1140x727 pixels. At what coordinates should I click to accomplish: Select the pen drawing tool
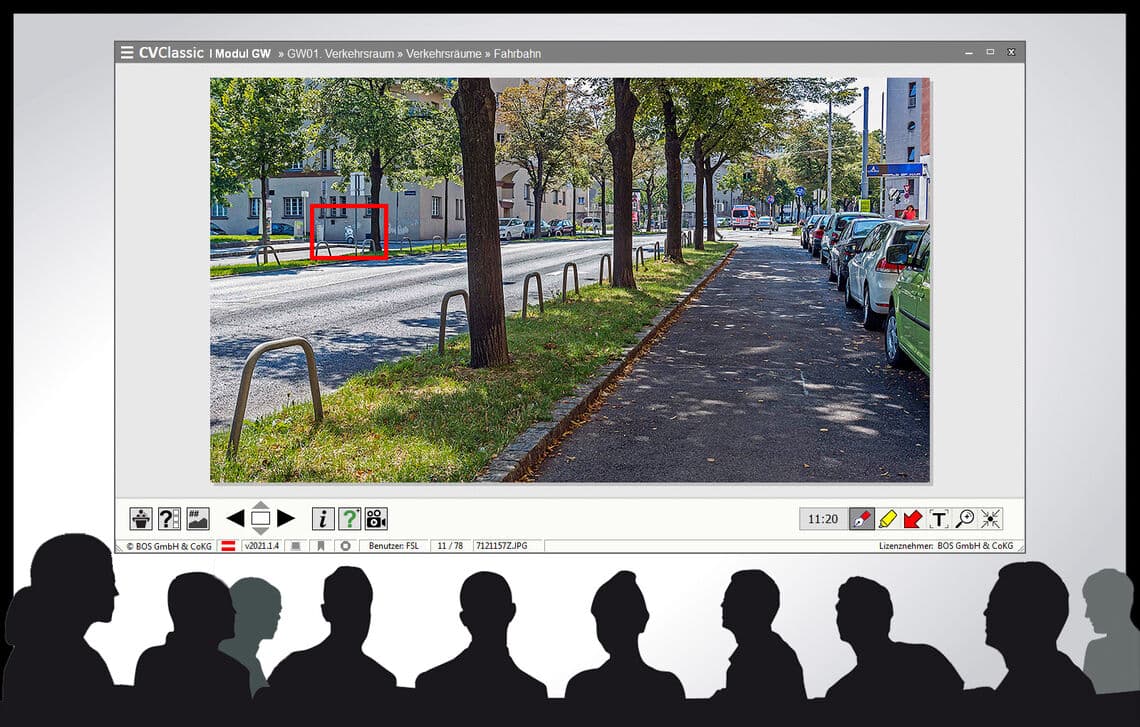click(862, 518)
